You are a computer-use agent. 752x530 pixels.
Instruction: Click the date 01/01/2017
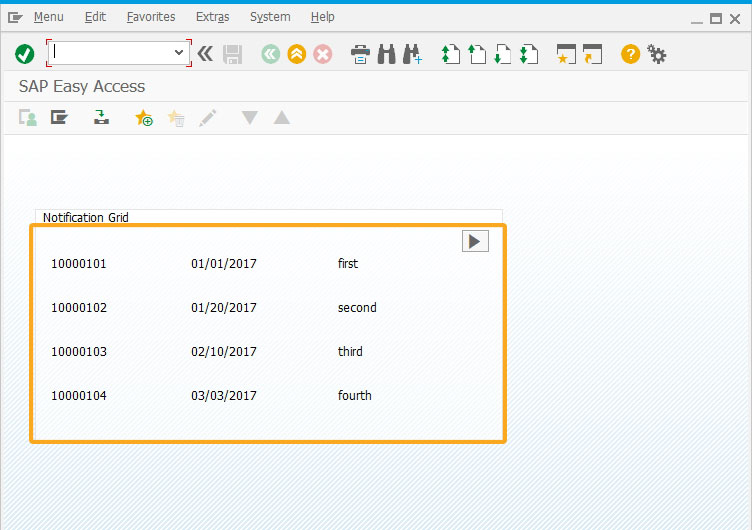pos(223,263)
